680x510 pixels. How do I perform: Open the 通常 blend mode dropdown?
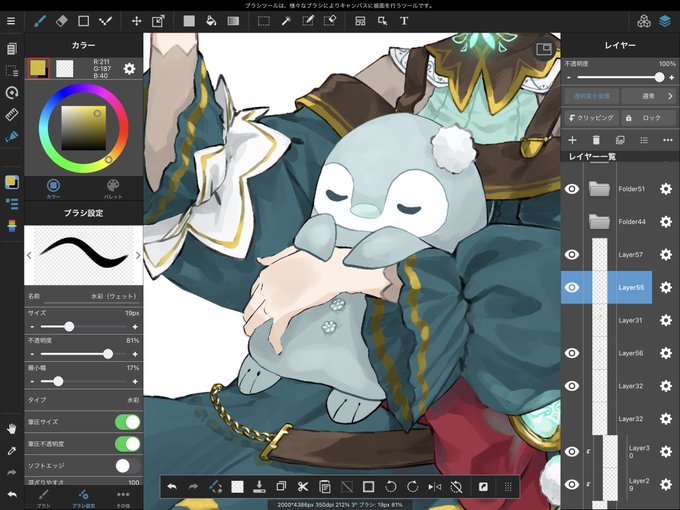(649, 96)
